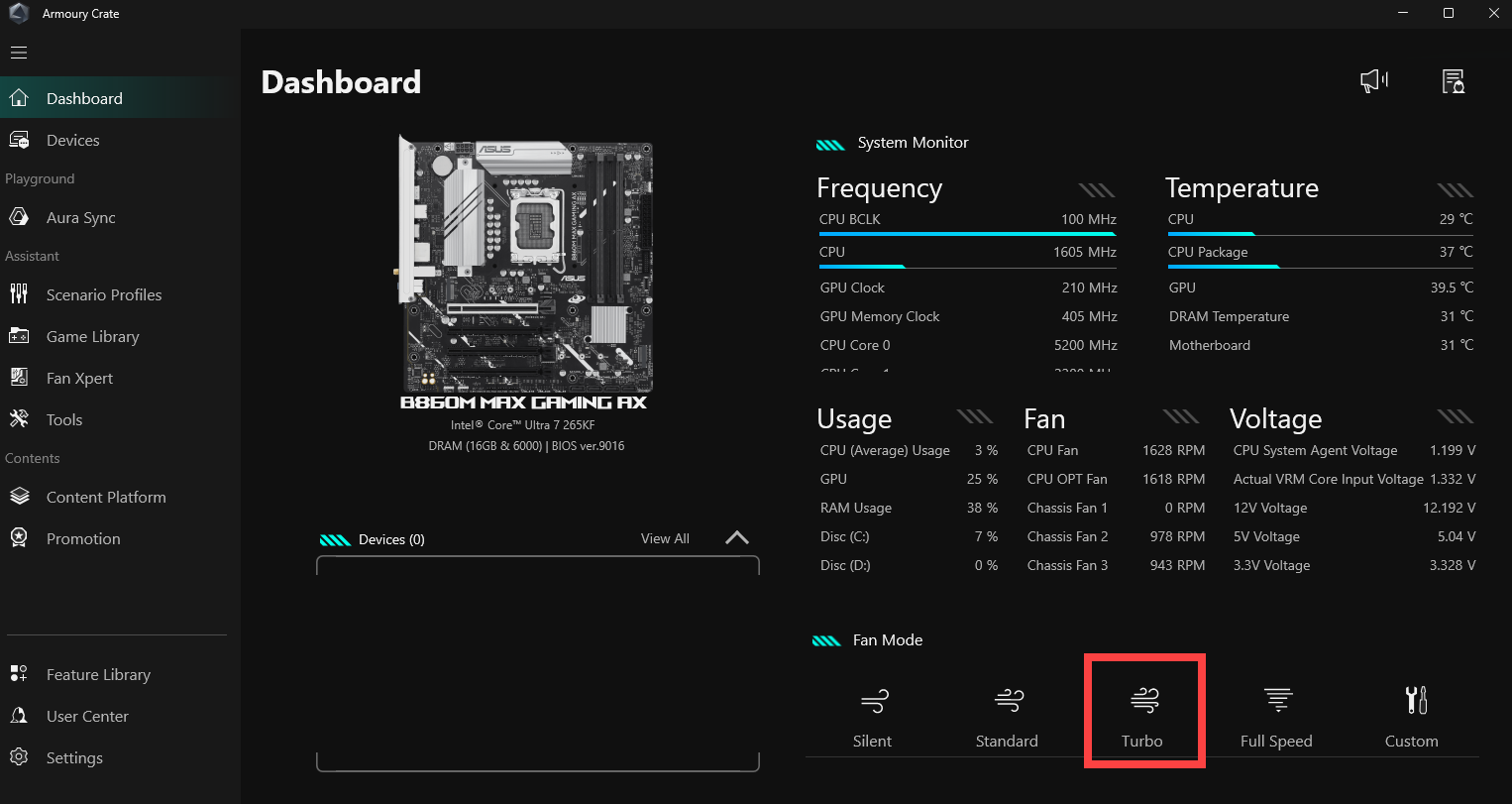
Task: Click Feature Library label
Action: point(98,674)
